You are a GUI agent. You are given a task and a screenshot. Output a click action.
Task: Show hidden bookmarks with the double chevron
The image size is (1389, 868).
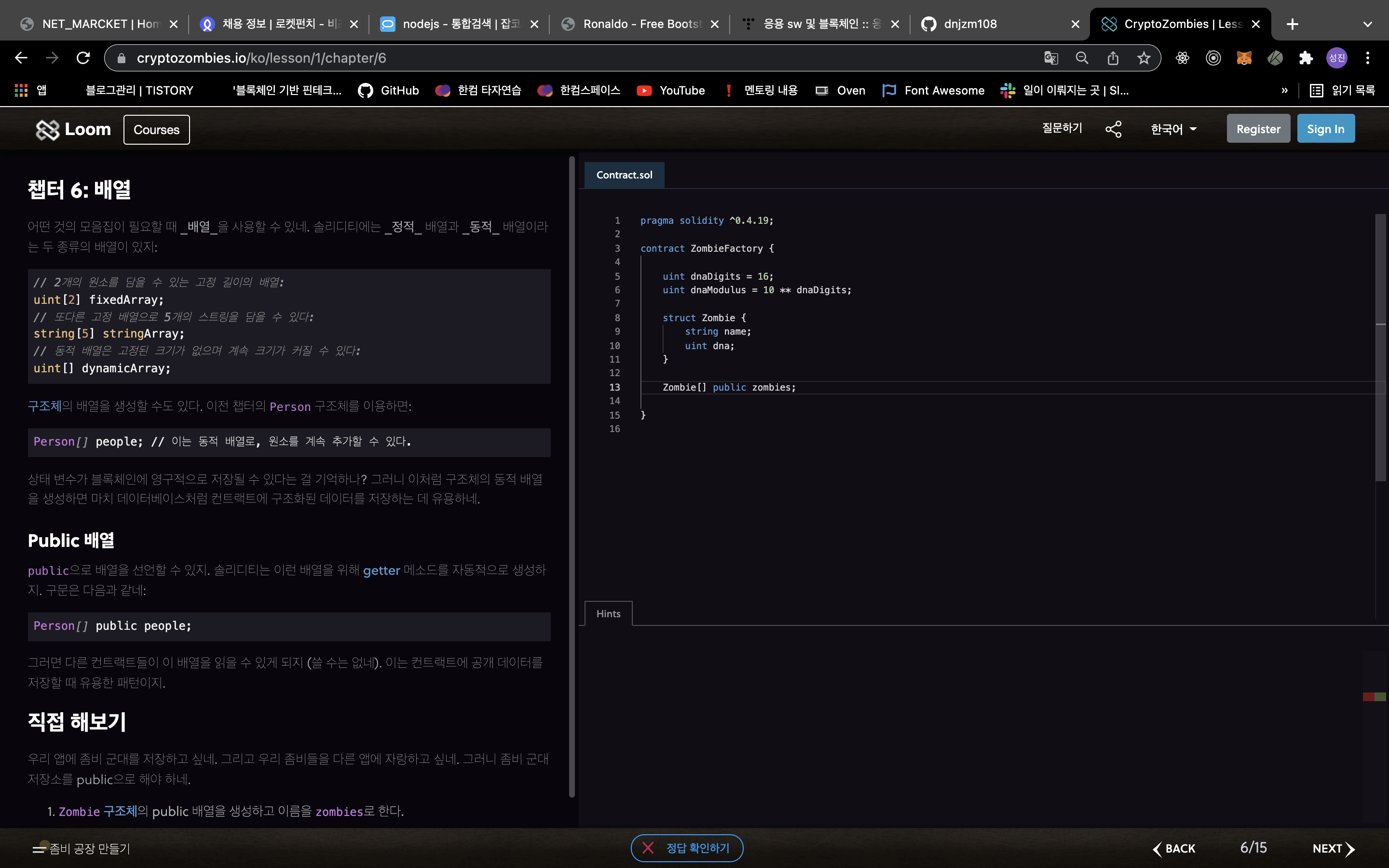pos(1284,91)
